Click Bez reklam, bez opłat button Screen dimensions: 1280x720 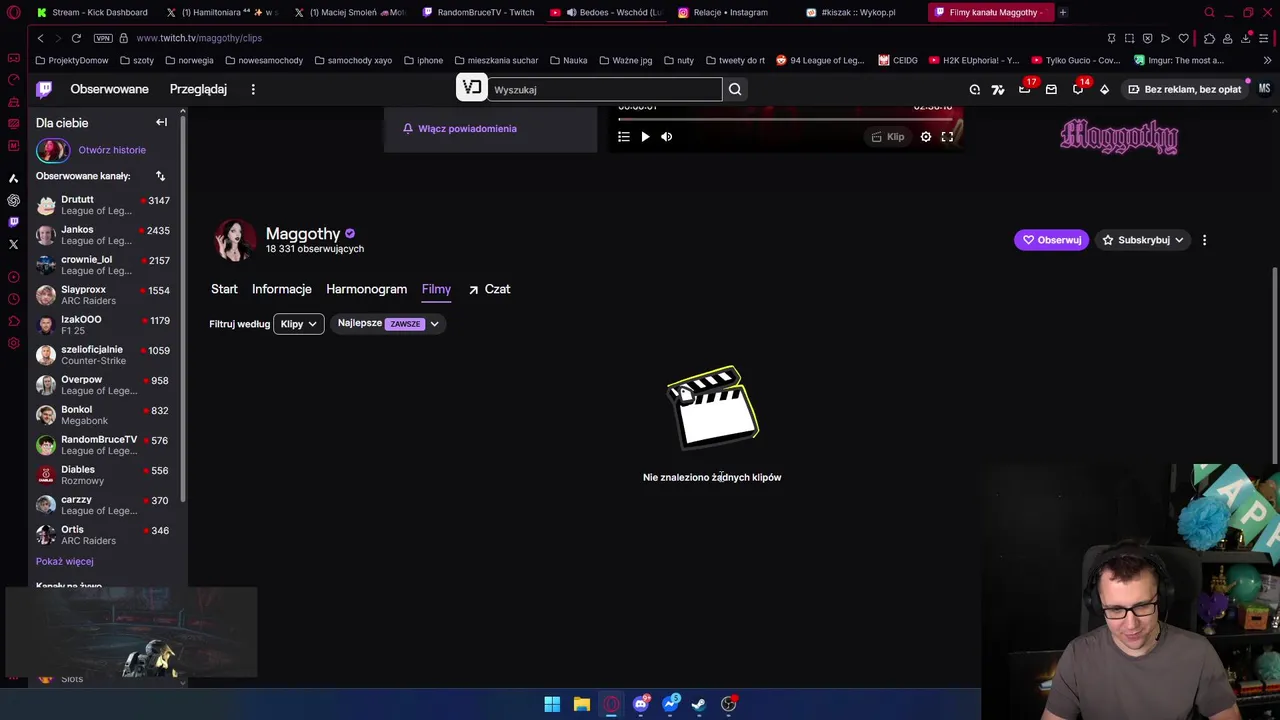click(x=1185, y=89)
